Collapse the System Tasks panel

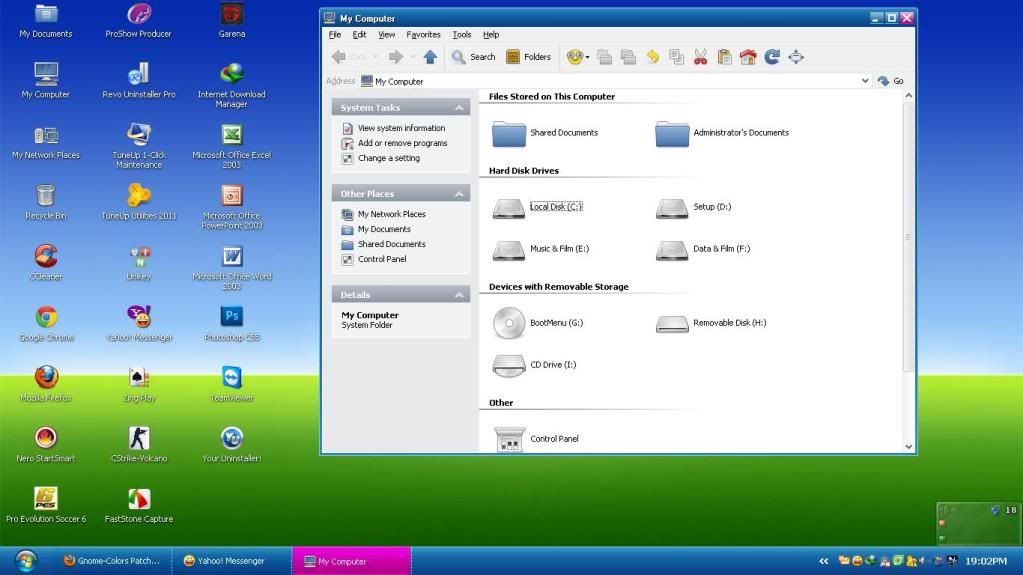point(460,108)
